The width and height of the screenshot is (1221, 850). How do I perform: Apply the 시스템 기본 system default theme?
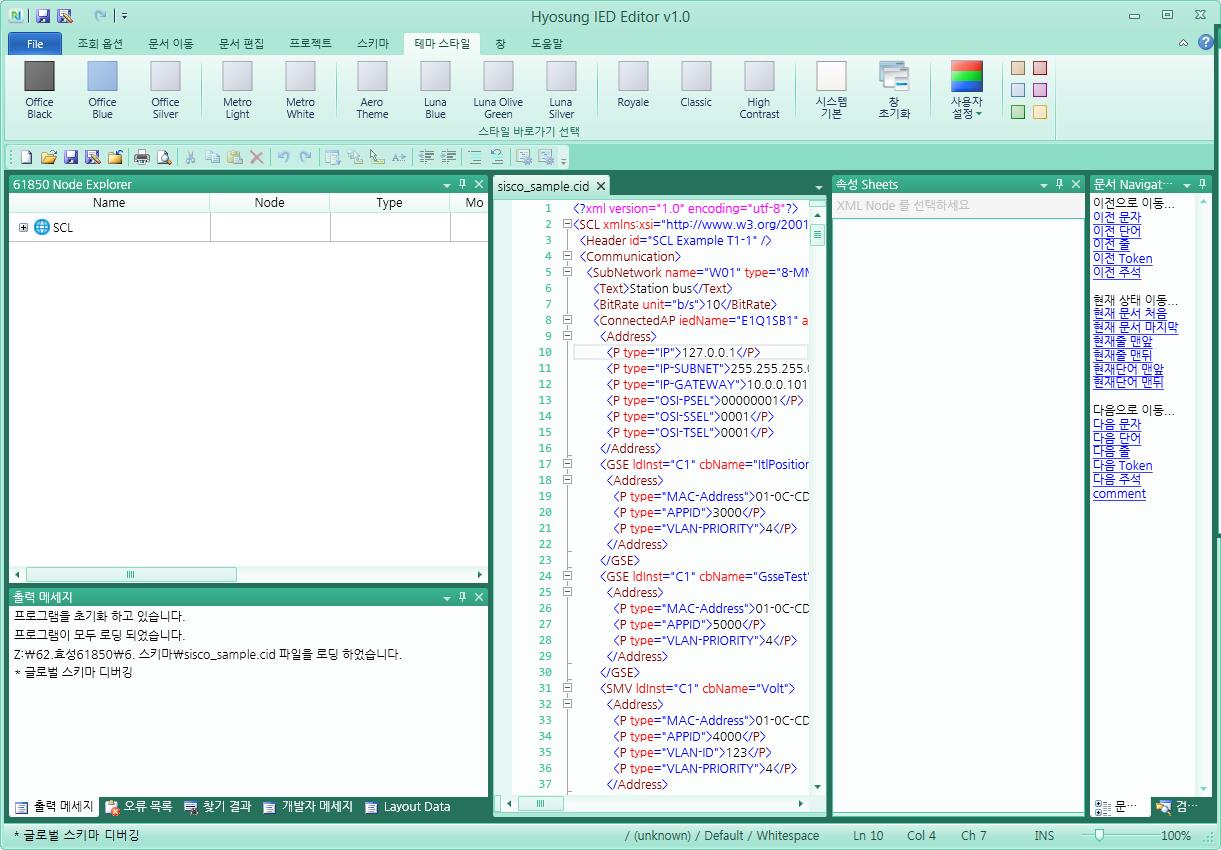[831, 90]
